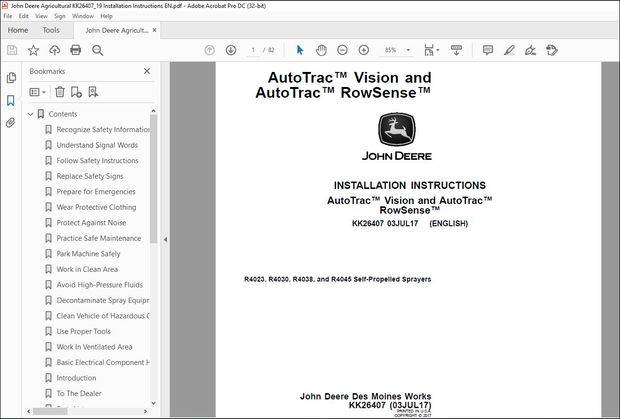This screenshot has width=620, height=419.
Task: Go to previous page arrow
Action: click(x=210, y=50)
